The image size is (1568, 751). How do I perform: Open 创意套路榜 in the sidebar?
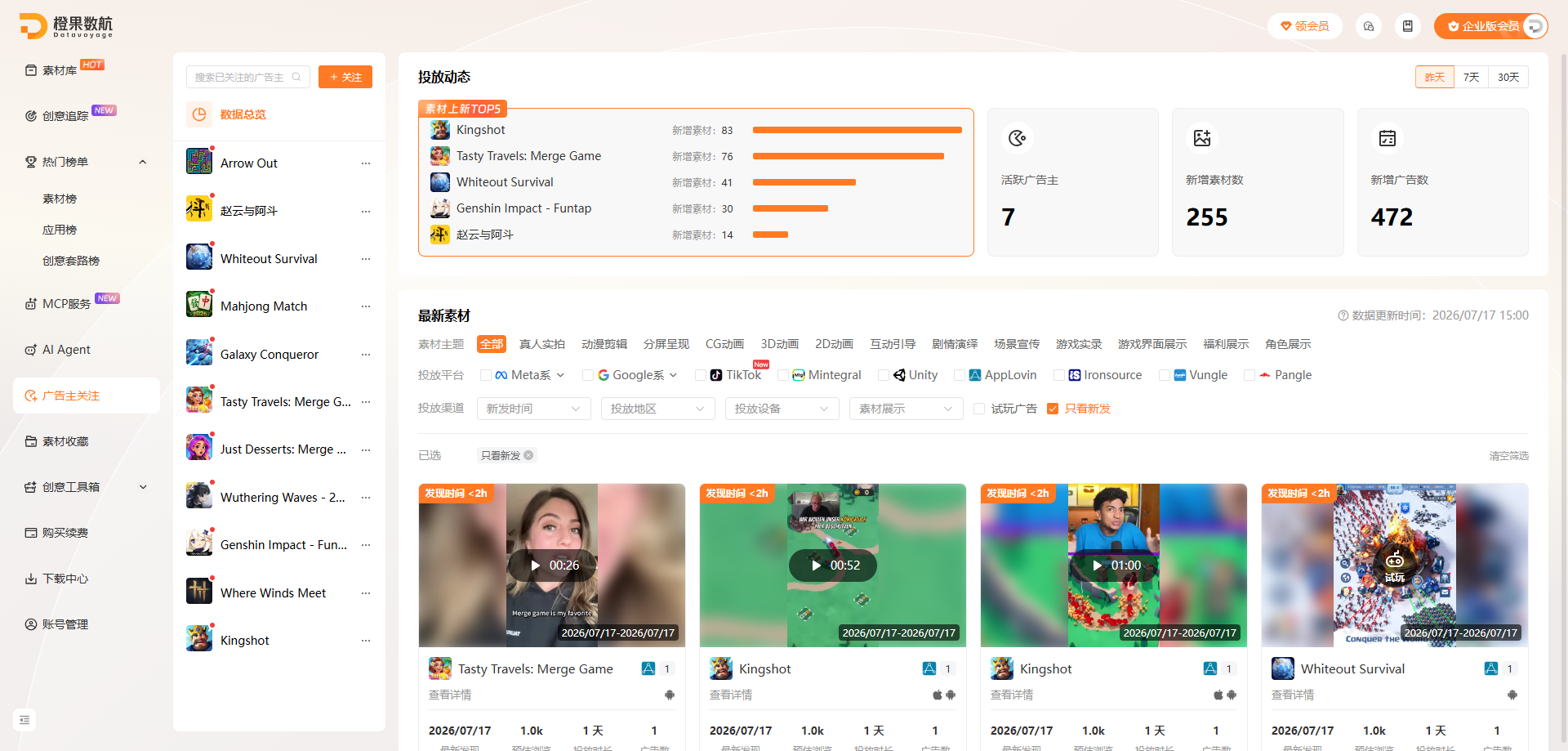coord(71,262)
